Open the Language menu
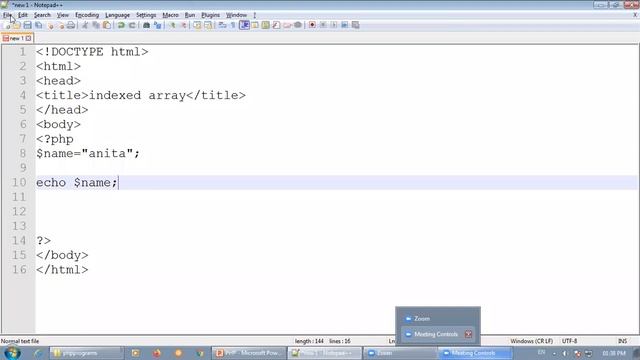The width and height of the screenshot is (640, 360). click(117, 15)
